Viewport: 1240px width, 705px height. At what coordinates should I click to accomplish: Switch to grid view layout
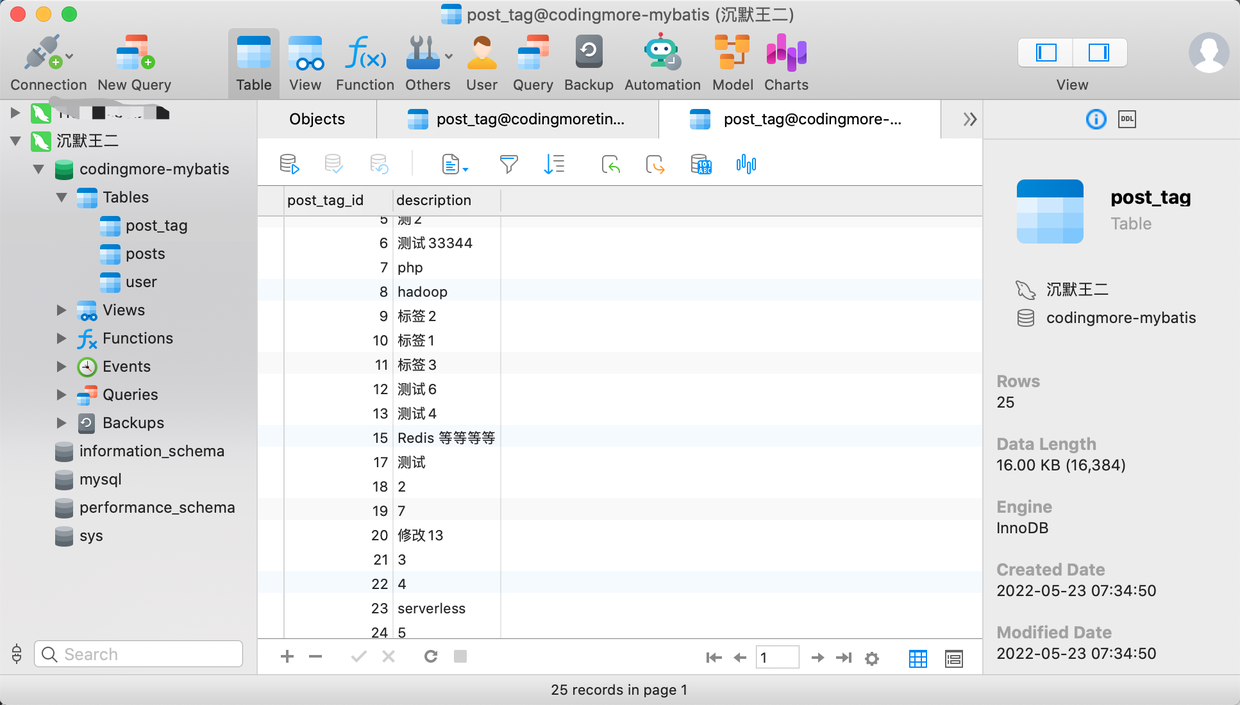coord(918,658)
